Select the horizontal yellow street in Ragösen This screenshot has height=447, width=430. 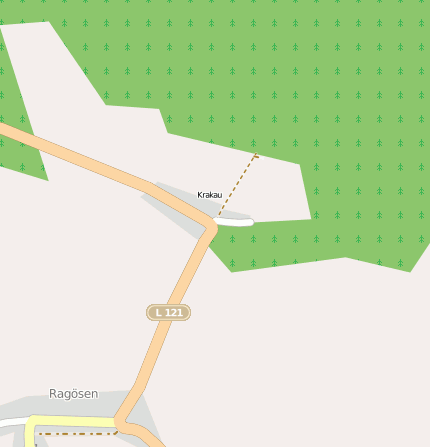73,421
